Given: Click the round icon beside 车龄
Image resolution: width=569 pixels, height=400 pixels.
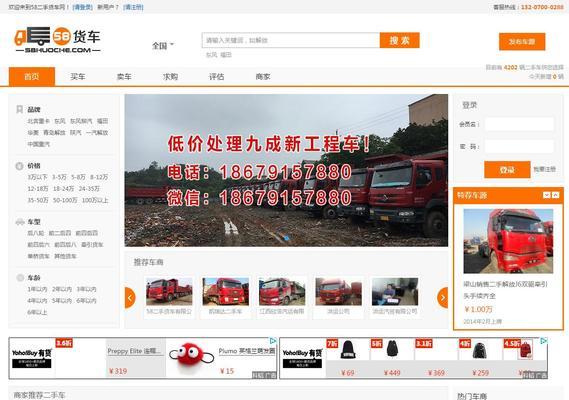Looking at the screenshot, I should (20, 278).
